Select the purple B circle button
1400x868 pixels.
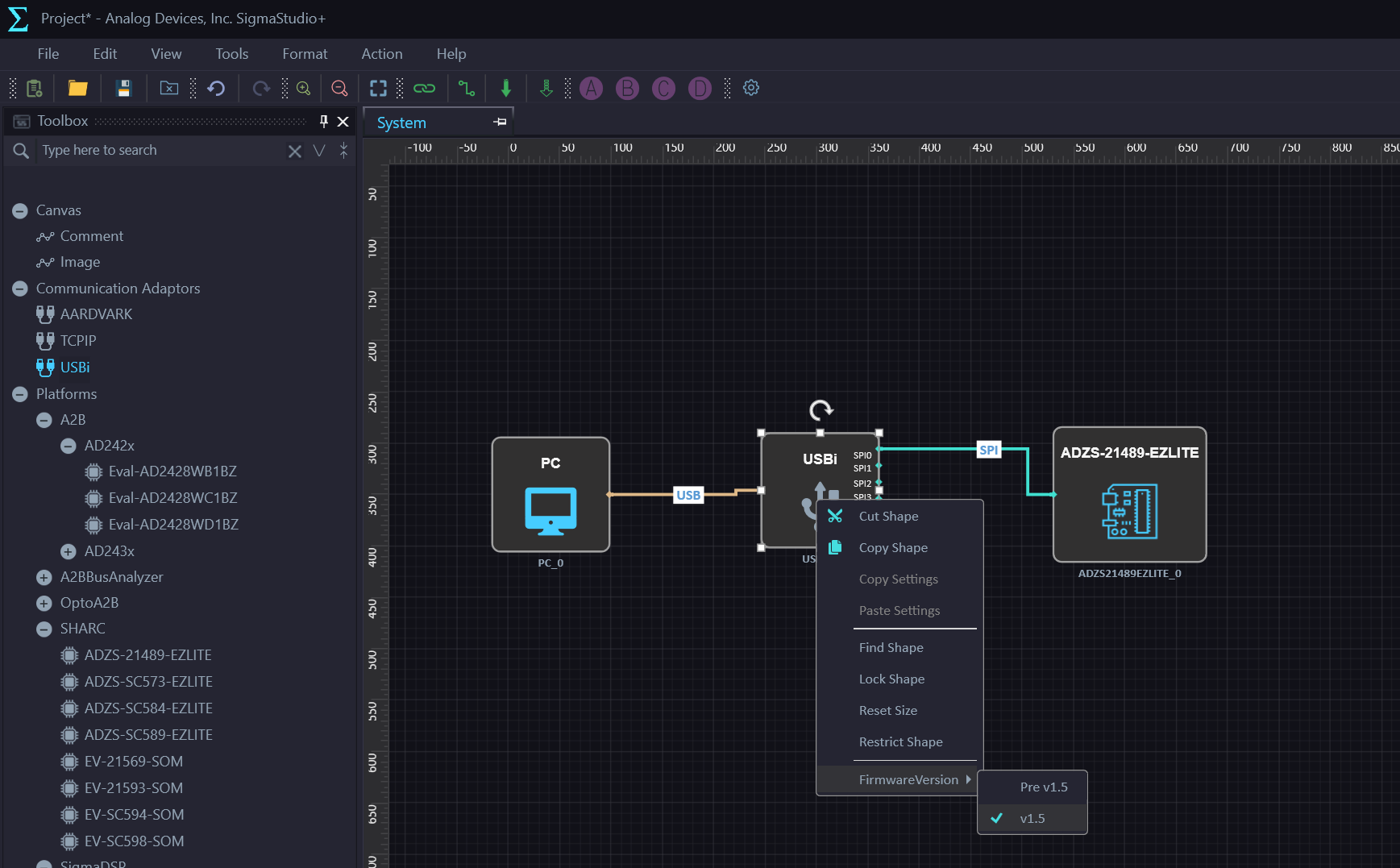627,88
